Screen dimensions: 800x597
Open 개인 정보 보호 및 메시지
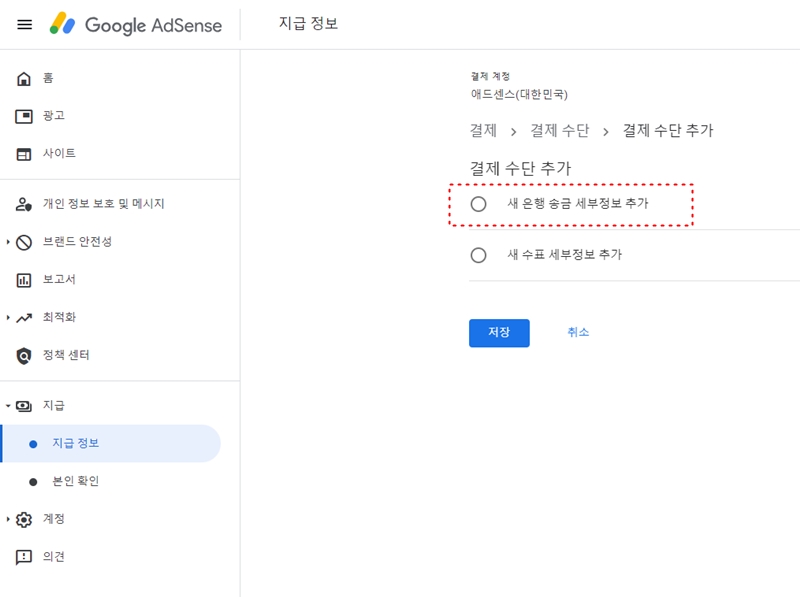104,204
